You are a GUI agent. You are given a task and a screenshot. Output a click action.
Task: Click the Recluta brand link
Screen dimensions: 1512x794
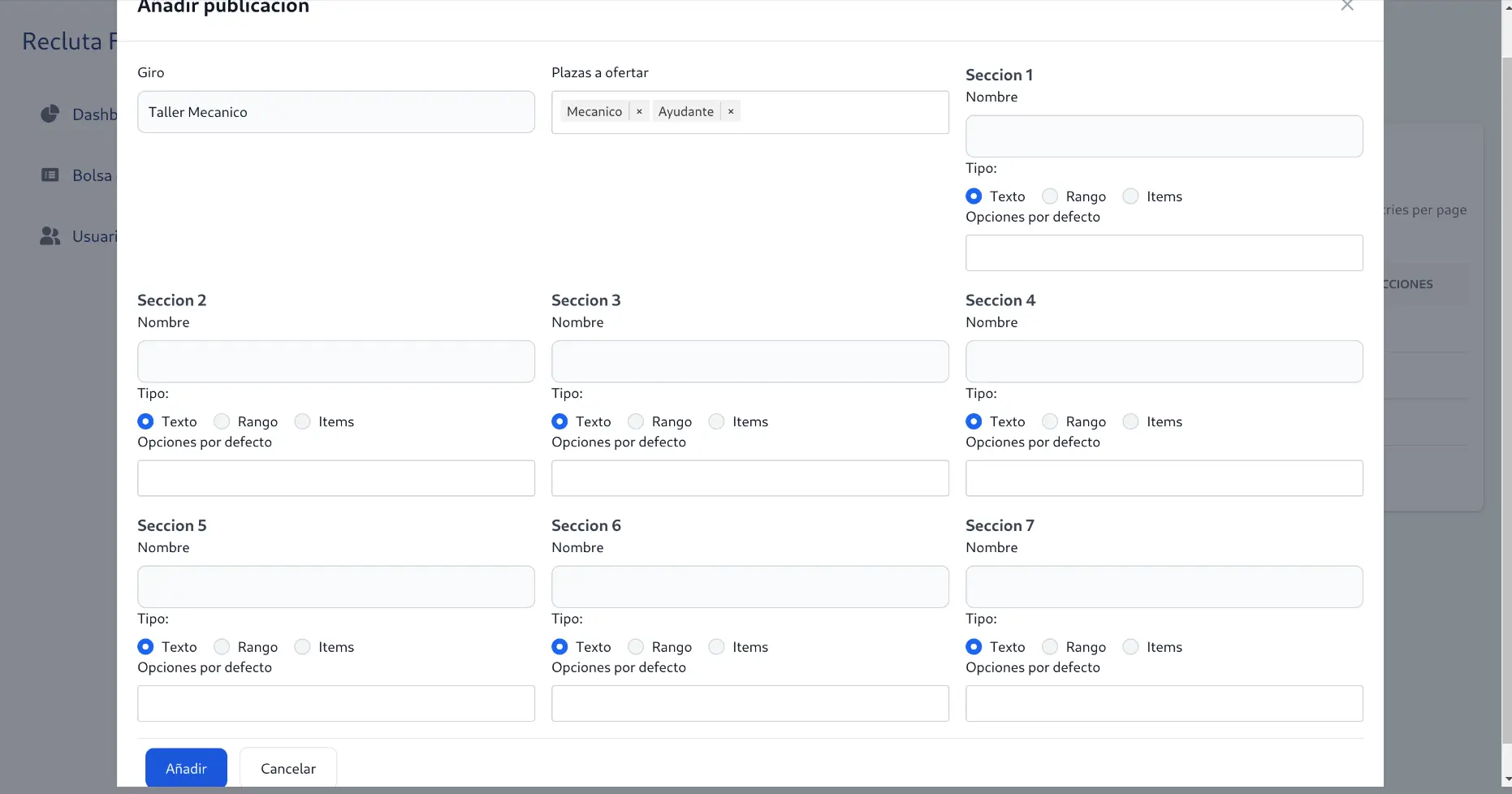[70, 41]
